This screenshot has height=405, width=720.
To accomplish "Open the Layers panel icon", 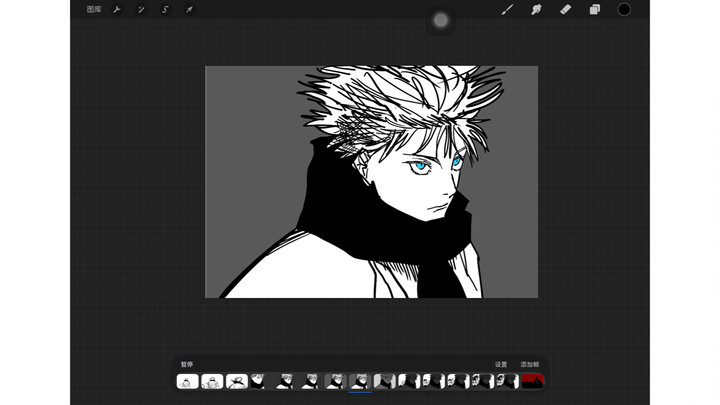I will tap(595, 9).
